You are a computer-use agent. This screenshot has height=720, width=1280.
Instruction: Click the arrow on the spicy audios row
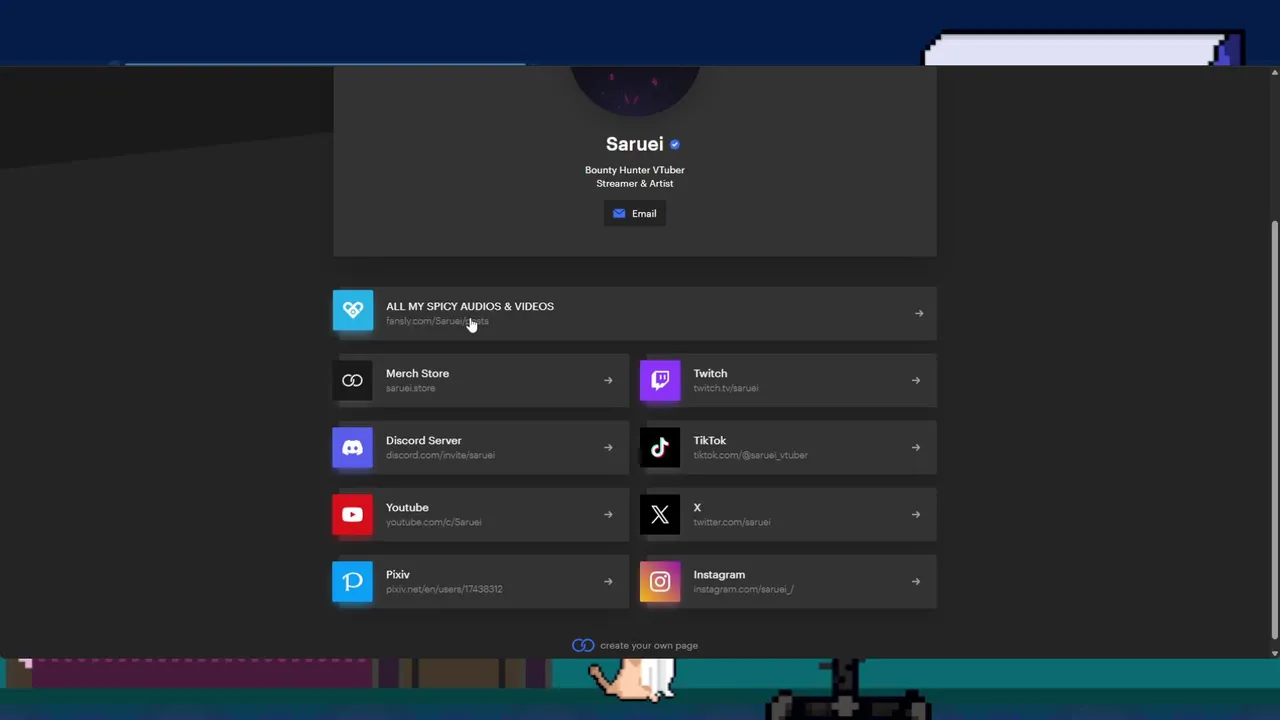[x=919, y=313]
